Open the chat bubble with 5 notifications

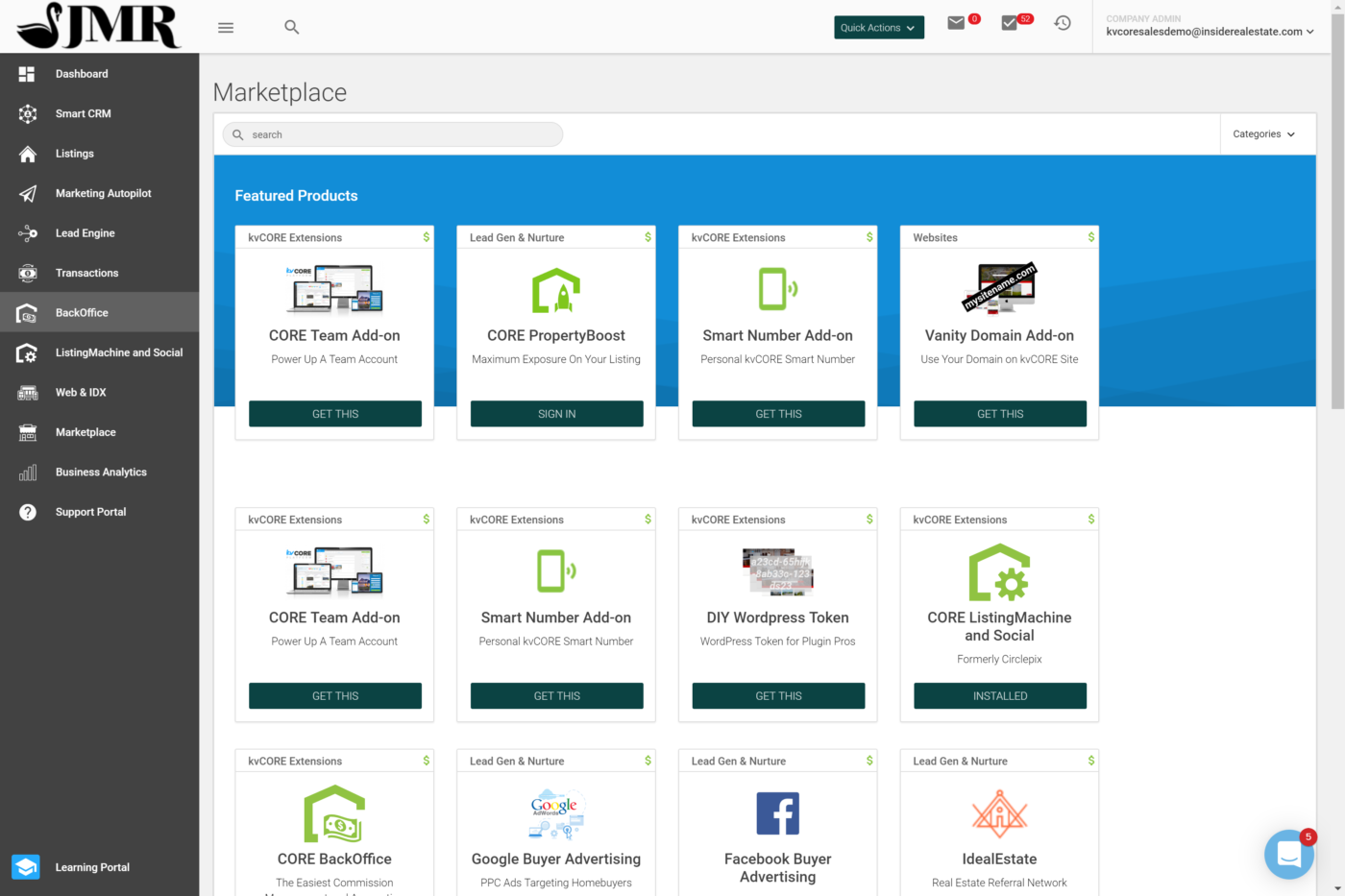point(1288,854)
